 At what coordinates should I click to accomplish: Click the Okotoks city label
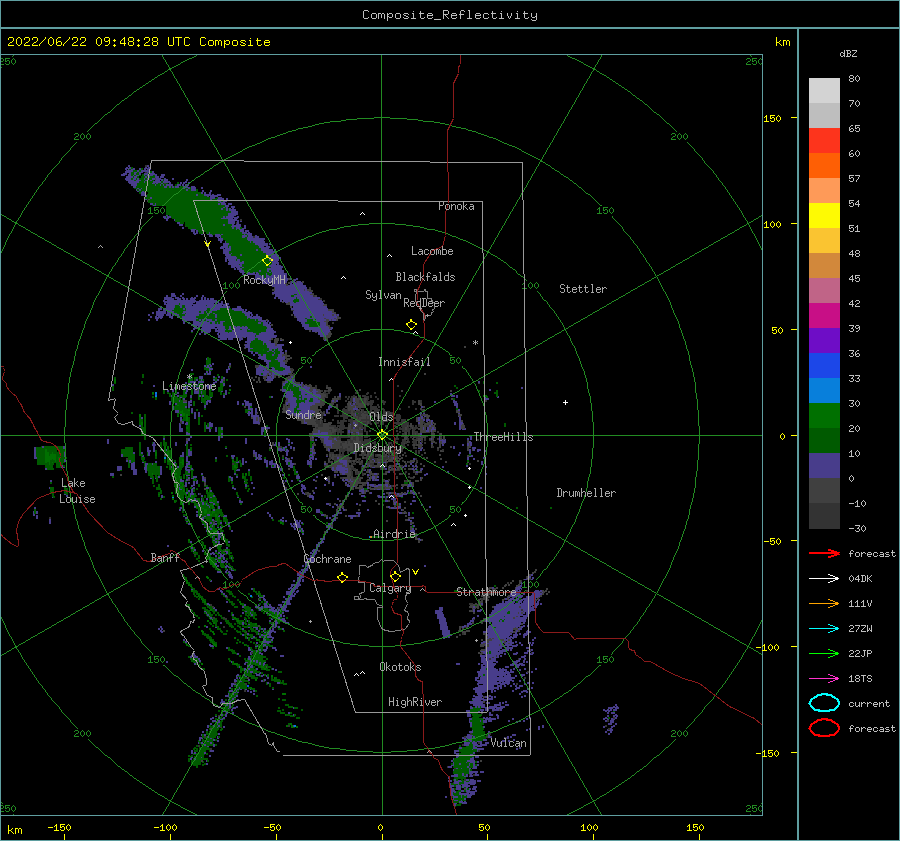[x=400, y=667]
